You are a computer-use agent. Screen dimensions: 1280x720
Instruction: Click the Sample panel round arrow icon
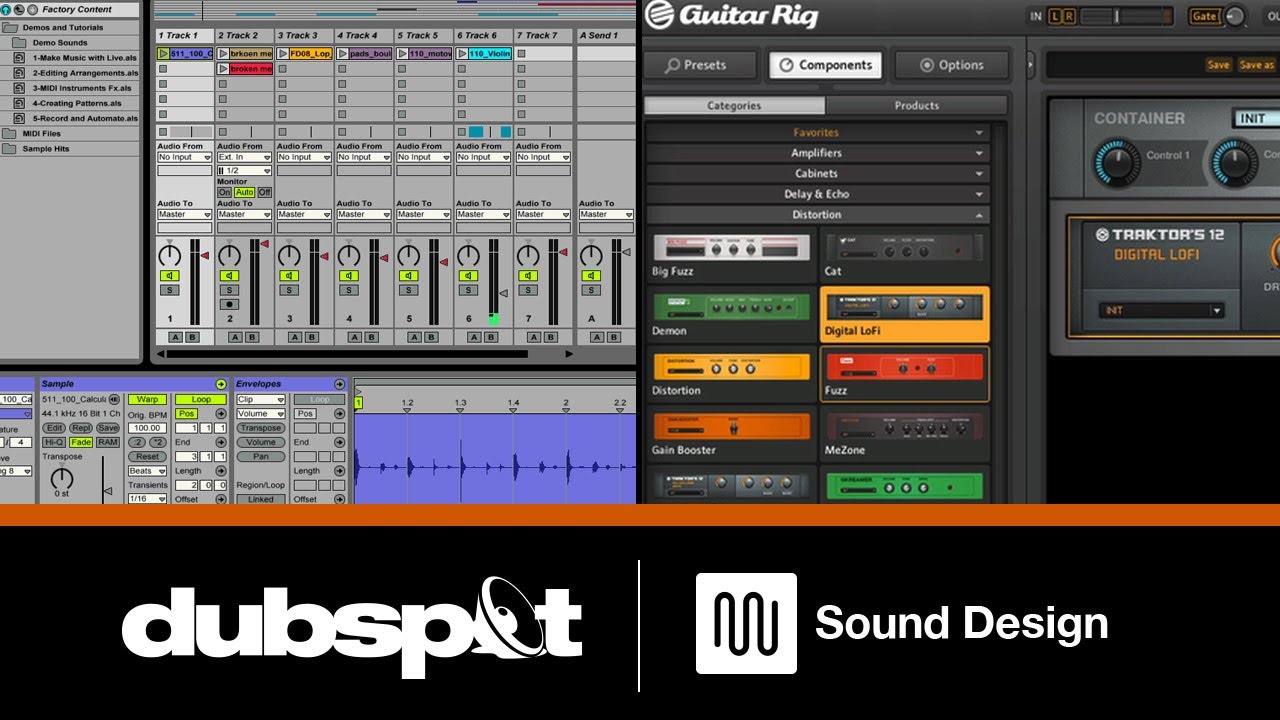pyautogui.click(x=221, y=384)
